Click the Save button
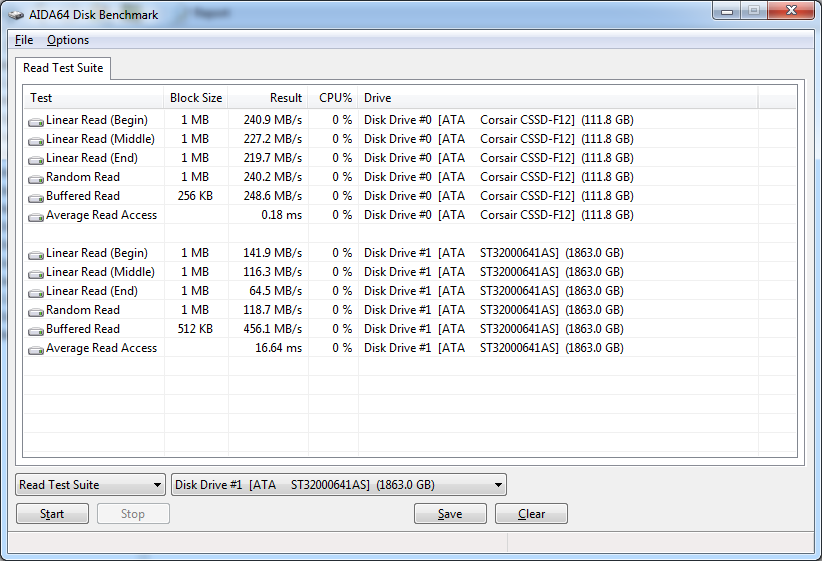Screen dimensions: 822x561 450,514
